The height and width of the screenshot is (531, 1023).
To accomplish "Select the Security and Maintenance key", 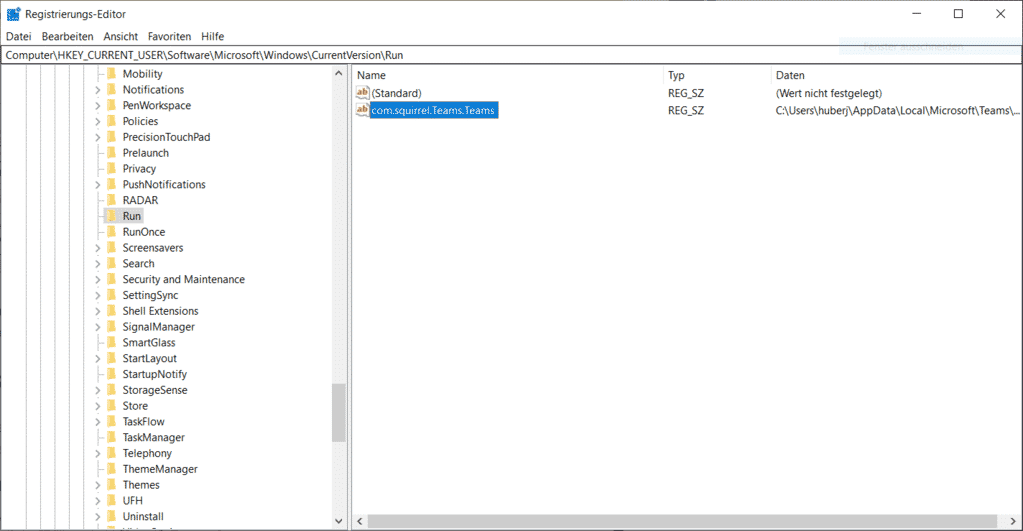I will 183,279.
